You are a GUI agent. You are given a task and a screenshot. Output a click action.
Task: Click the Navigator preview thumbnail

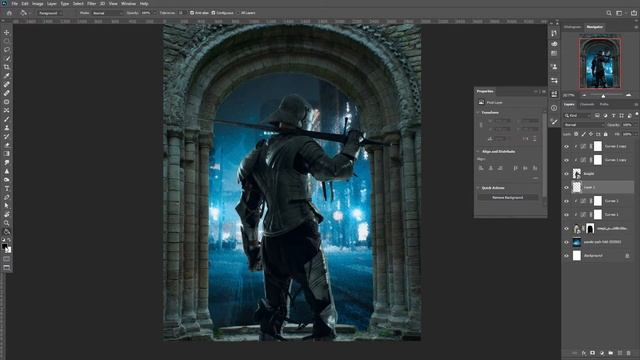click(600, 63)
